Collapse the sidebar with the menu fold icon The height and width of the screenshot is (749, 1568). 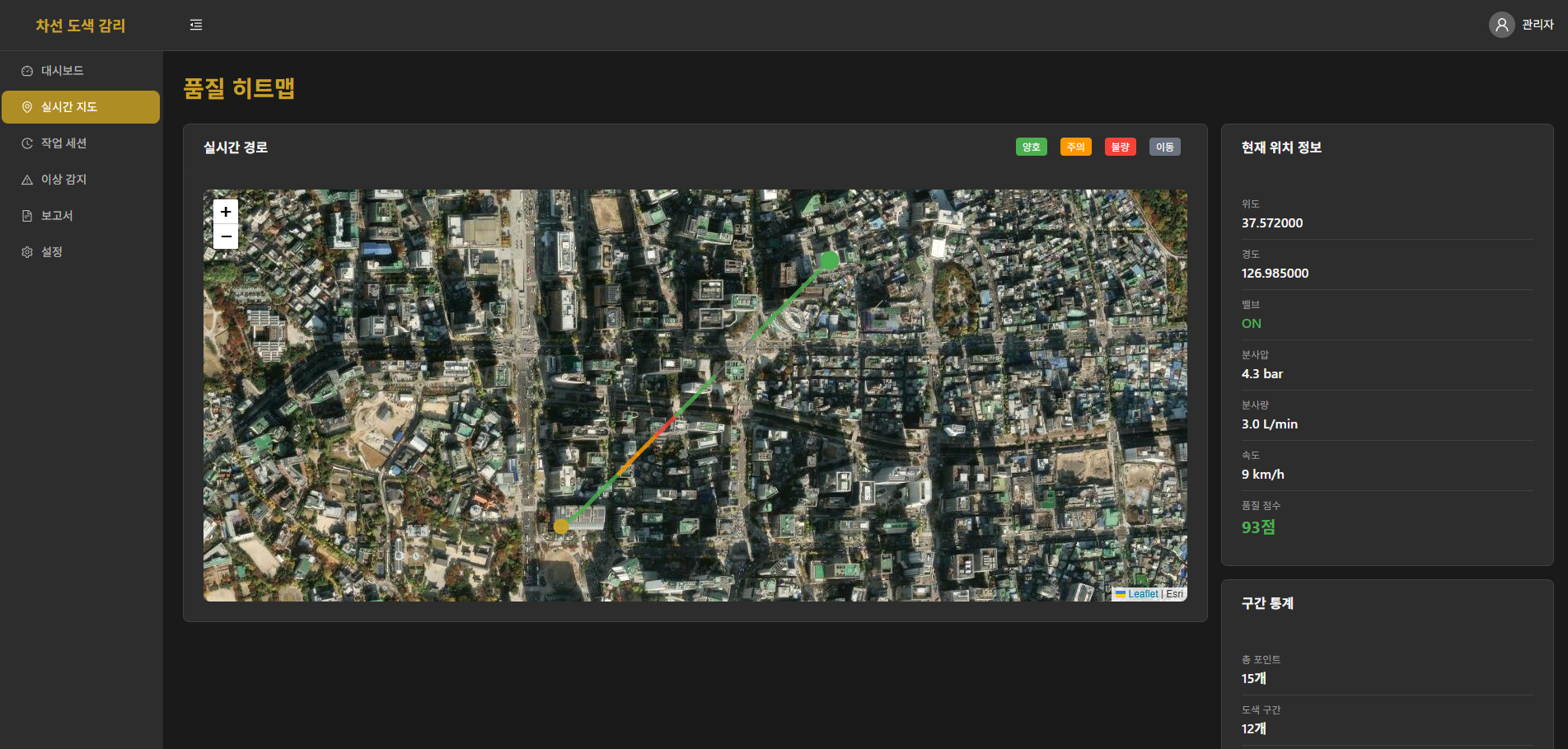pyautogui.click(x=196, y=25)
